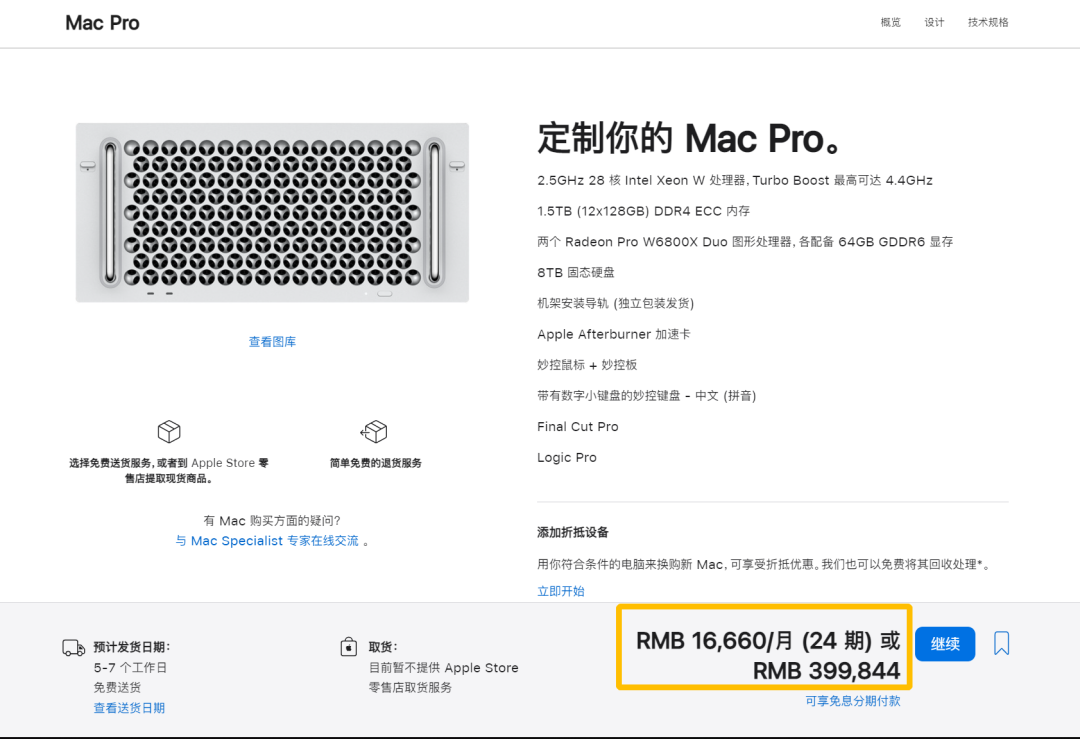1080x739 pixels.
Task: Open the 概览 tab
Action: tap(891, 22)
